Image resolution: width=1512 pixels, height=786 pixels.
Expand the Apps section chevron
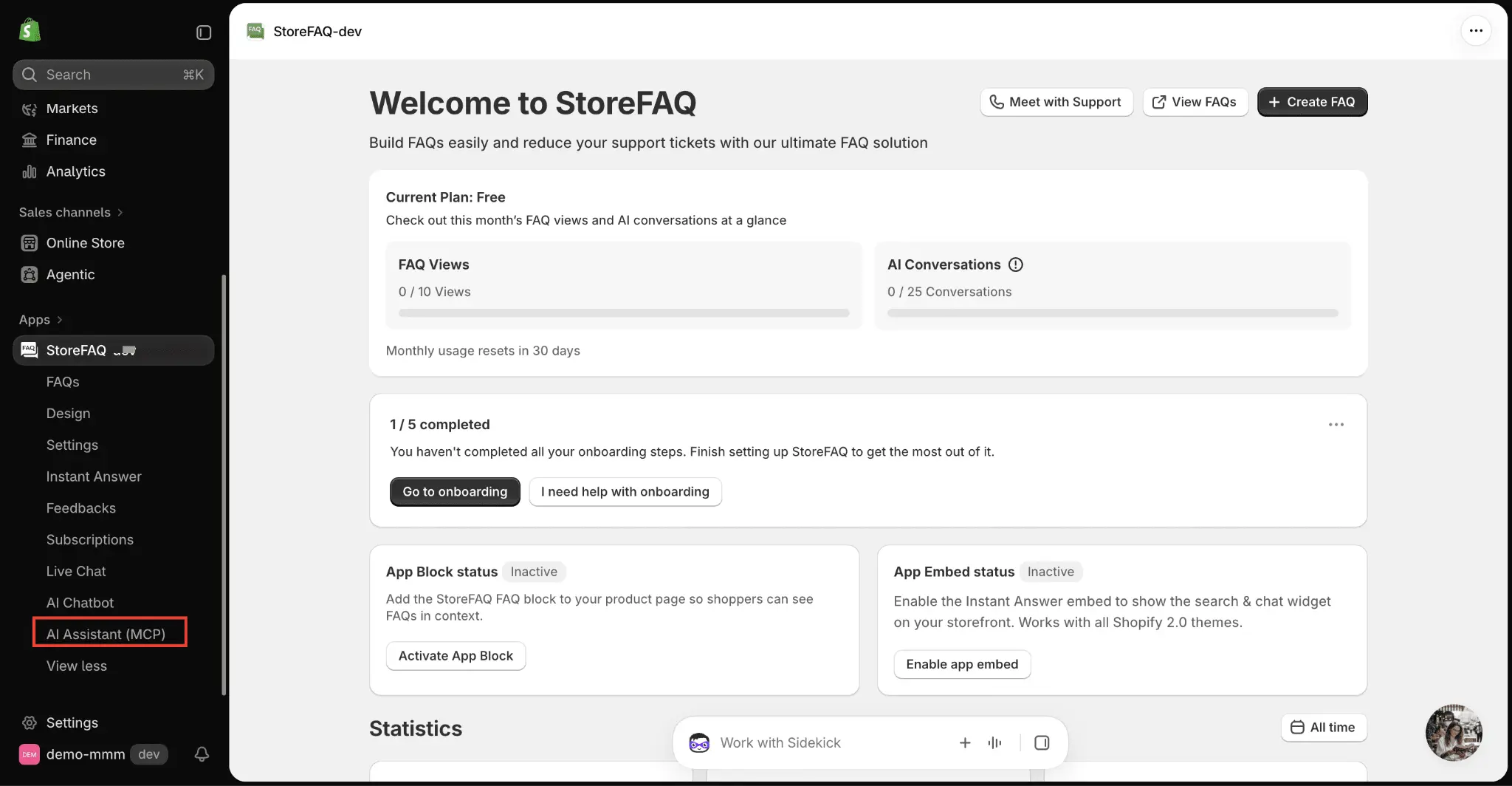[60, 320]
